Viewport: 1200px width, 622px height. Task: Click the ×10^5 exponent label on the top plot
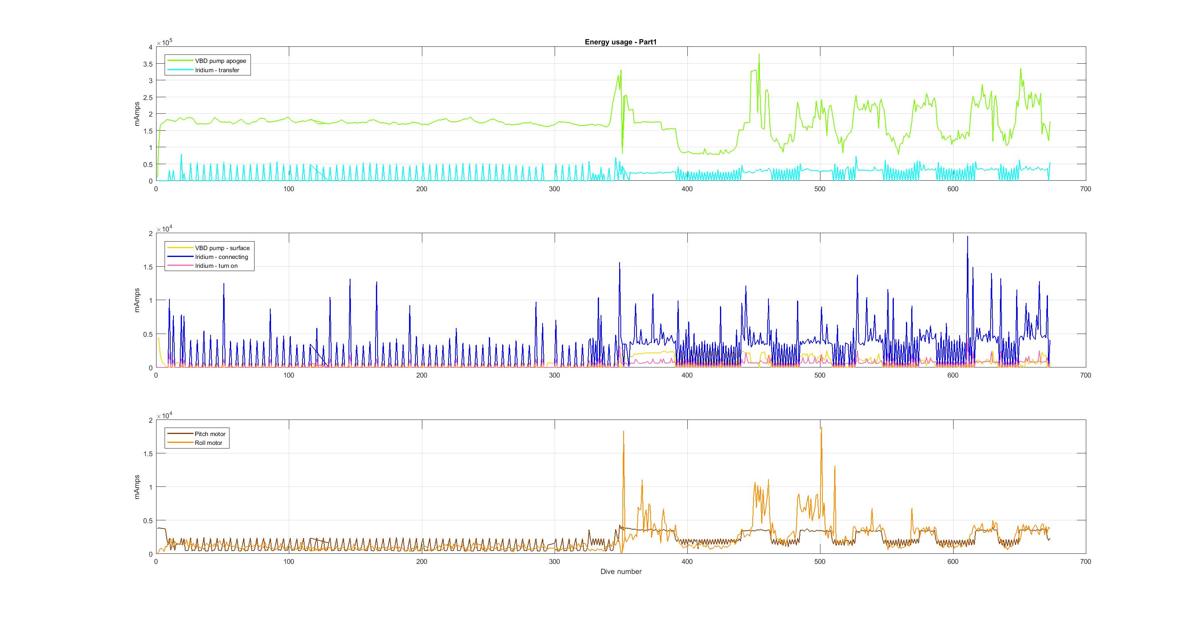pos(164,42)
